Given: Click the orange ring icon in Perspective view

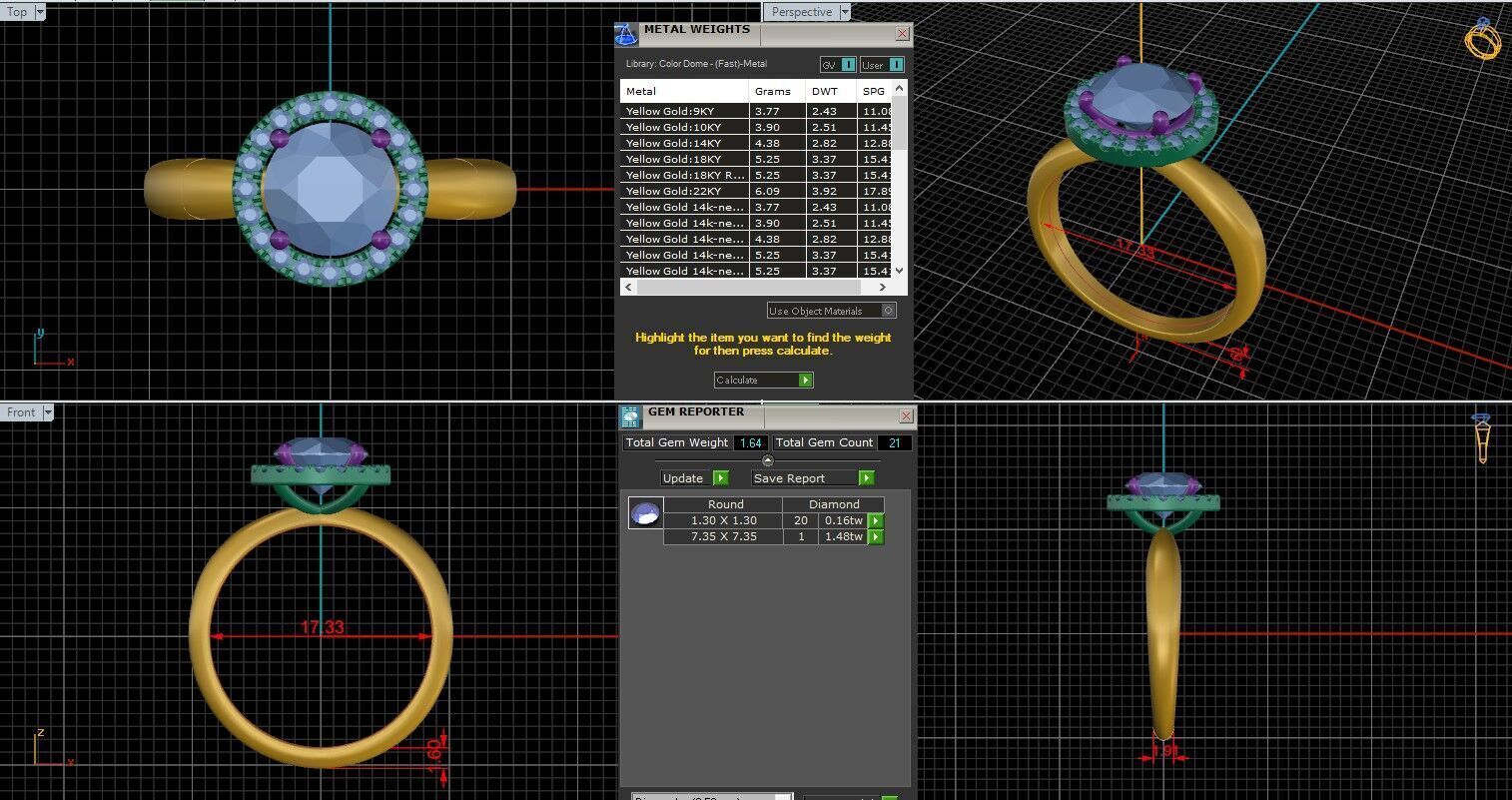Looking at the screenshot, I should click(1483, 39).
